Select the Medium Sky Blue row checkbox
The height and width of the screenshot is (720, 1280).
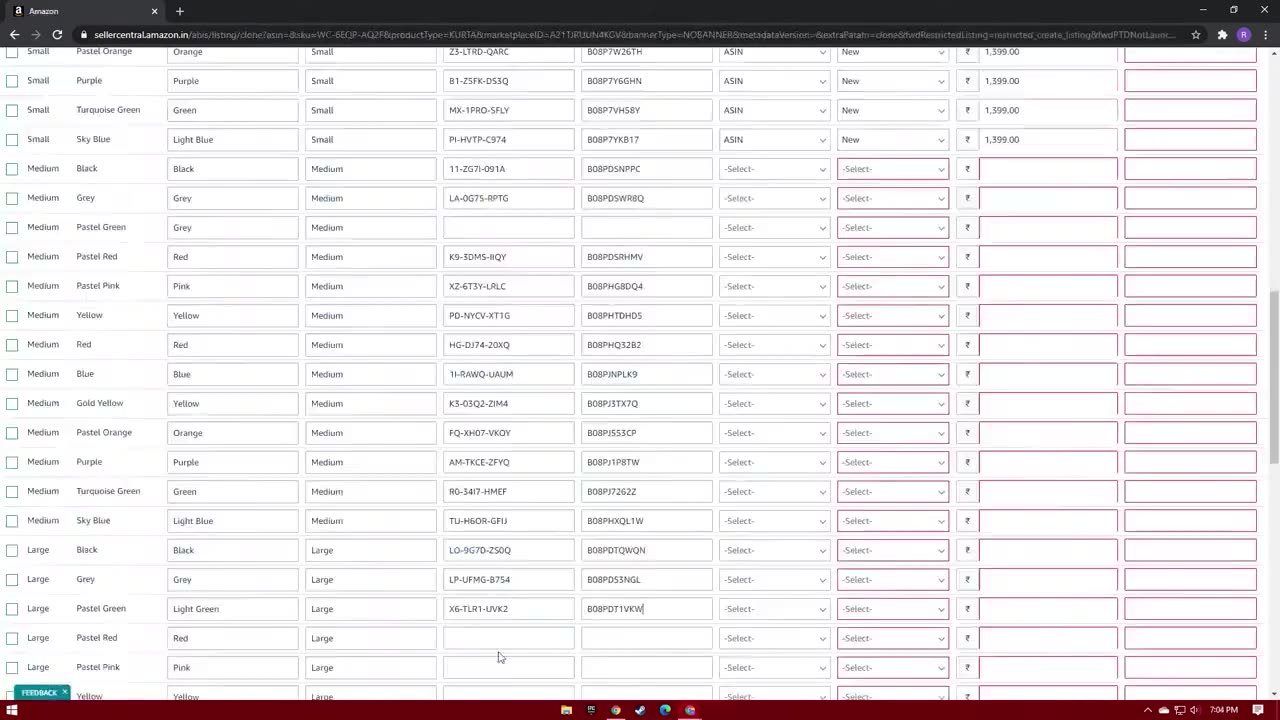pyautogui.click(x=12, y=521)
